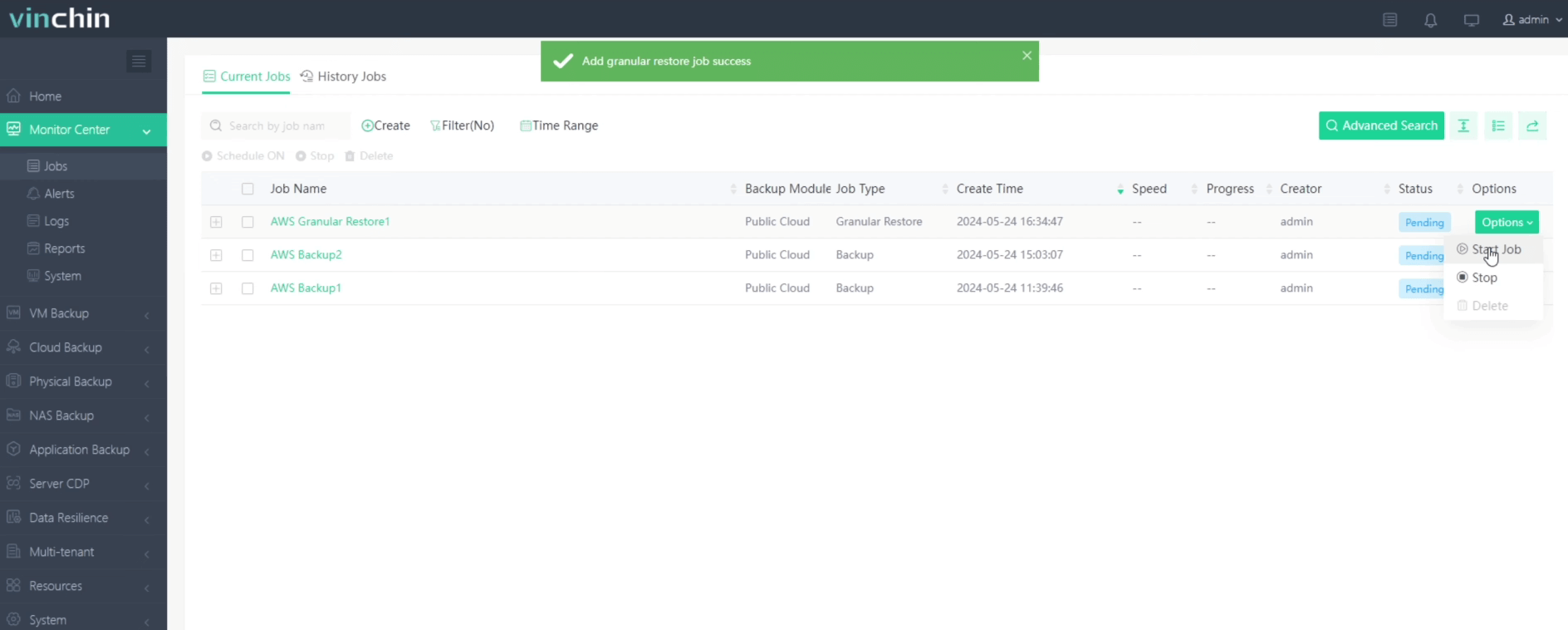The height and width of the screenshot is (630, 1568).
Task: Toggle the select-all jobs checkbox
Action: 247,189
